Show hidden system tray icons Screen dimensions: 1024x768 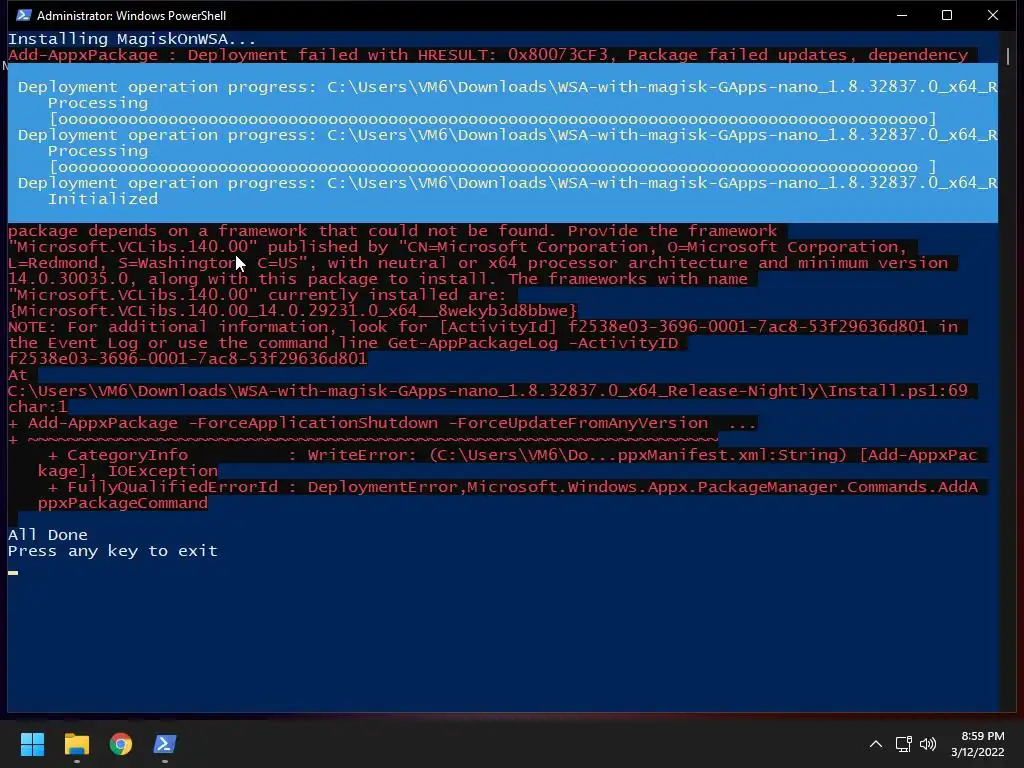[x=876, y=744]
